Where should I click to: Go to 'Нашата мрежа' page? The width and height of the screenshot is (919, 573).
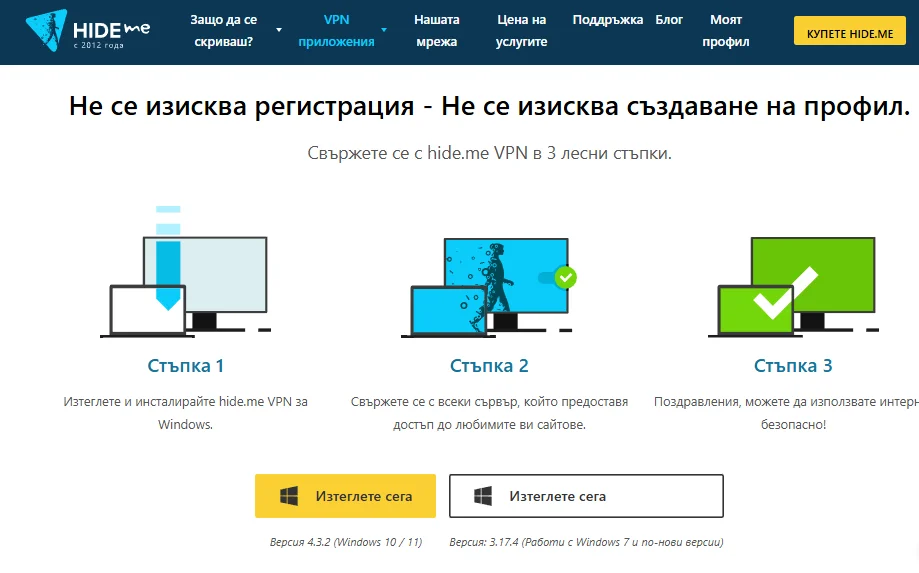pyautogui.click(x=437, y=30)
